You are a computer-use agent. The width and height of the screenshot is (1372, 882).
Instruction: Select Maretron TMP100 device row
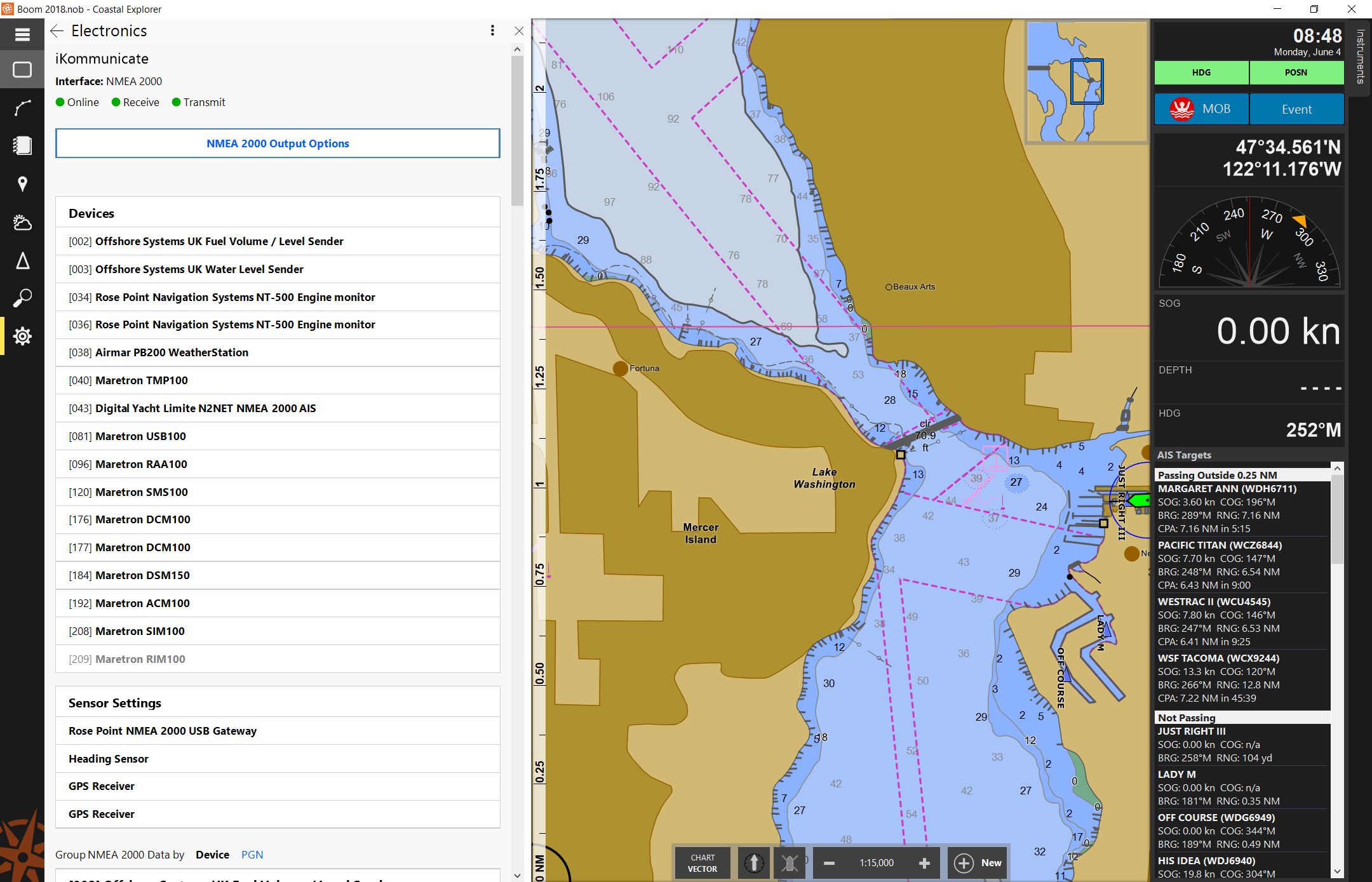tap(278, 380)
